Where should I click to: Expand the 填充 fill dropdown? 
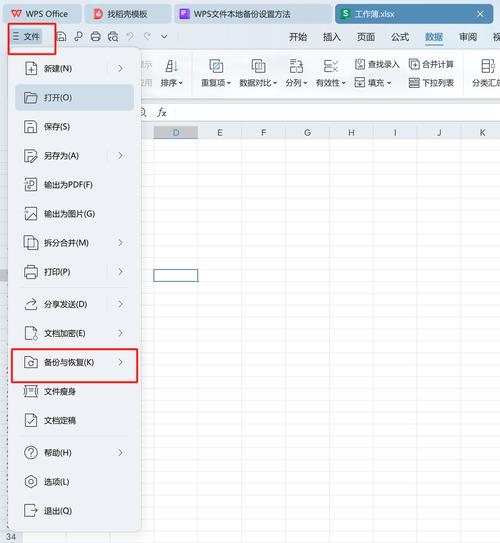click(373, 83)
